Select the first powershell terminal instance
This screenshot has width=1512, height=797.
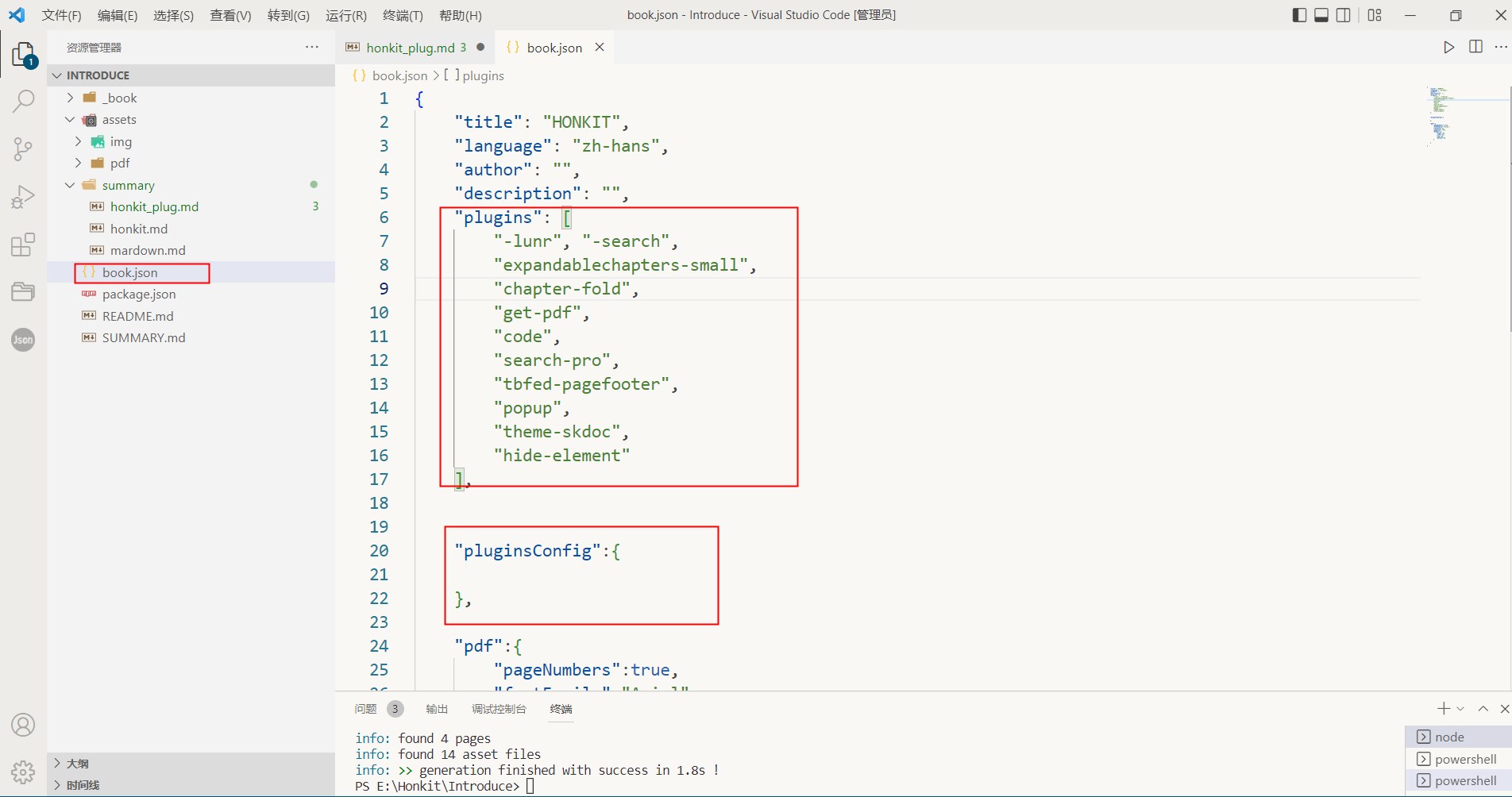1458,759
